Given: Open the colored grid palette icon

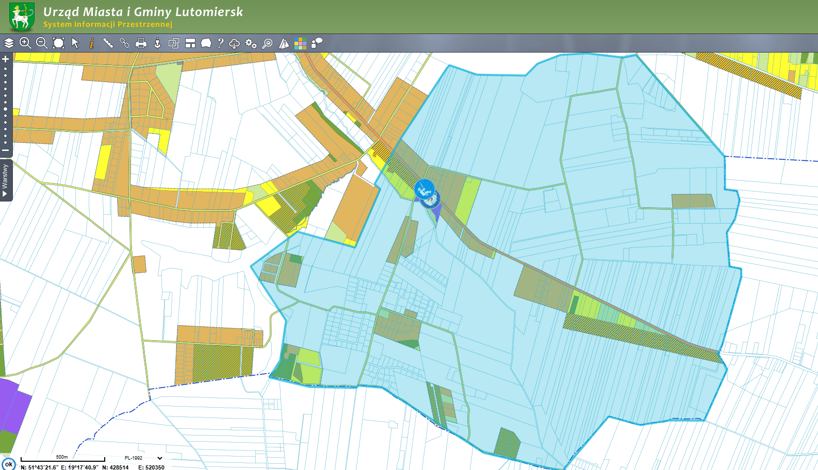Looking at the screenshot, I should pyautogui.click(x=300, y=44).
